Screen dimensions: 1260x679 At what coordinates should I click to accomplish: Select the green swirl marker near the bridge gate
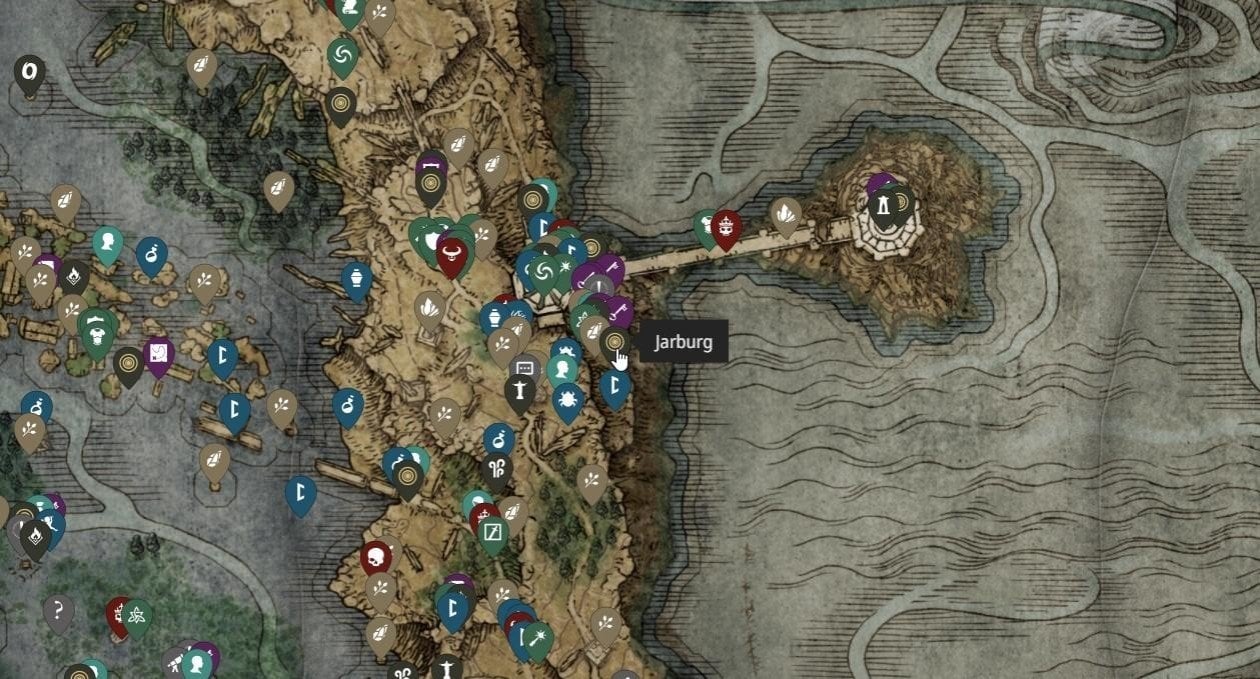tap(544, 271)
